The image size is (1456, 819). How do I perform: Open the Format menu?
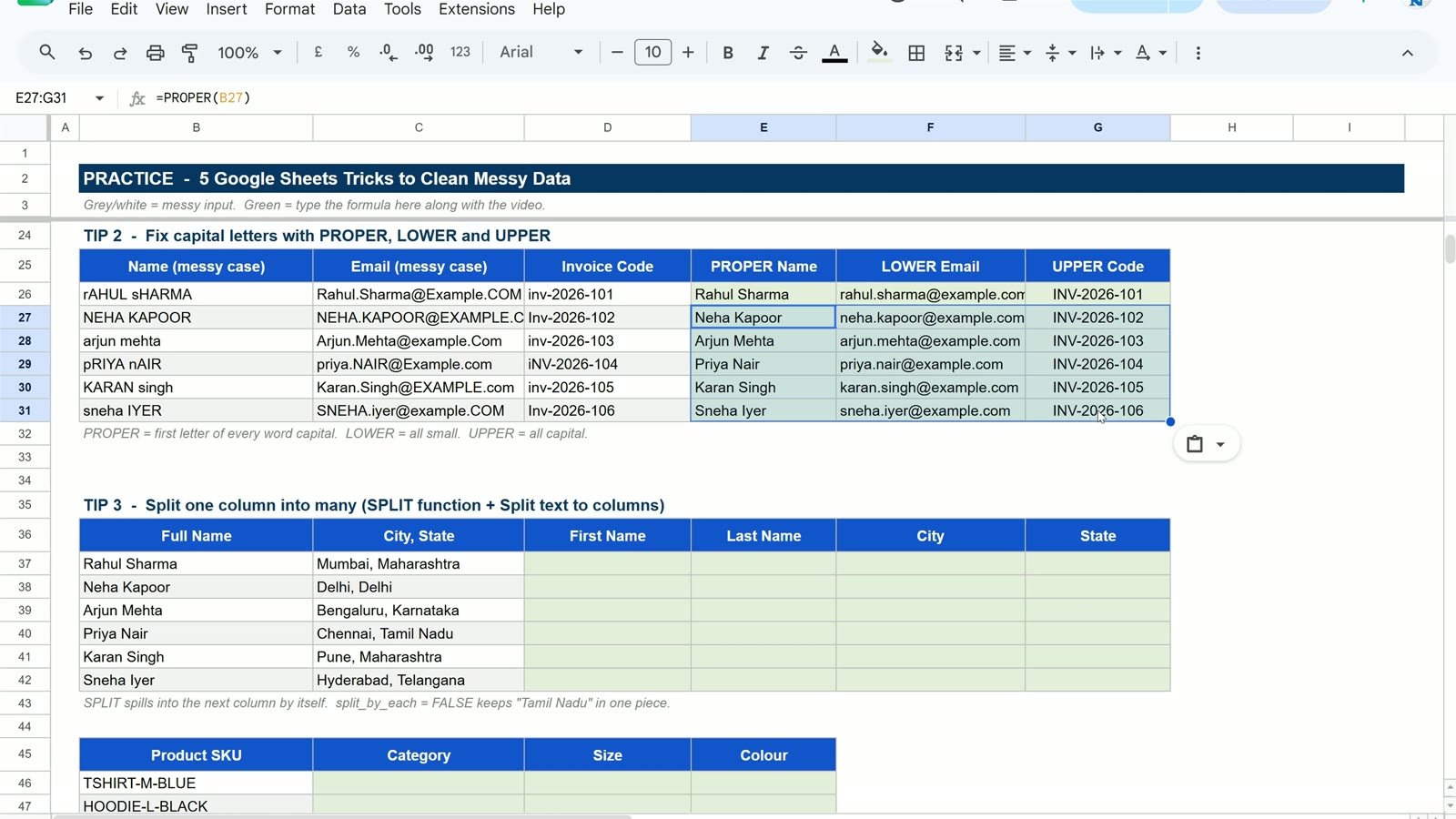point(289,9)
